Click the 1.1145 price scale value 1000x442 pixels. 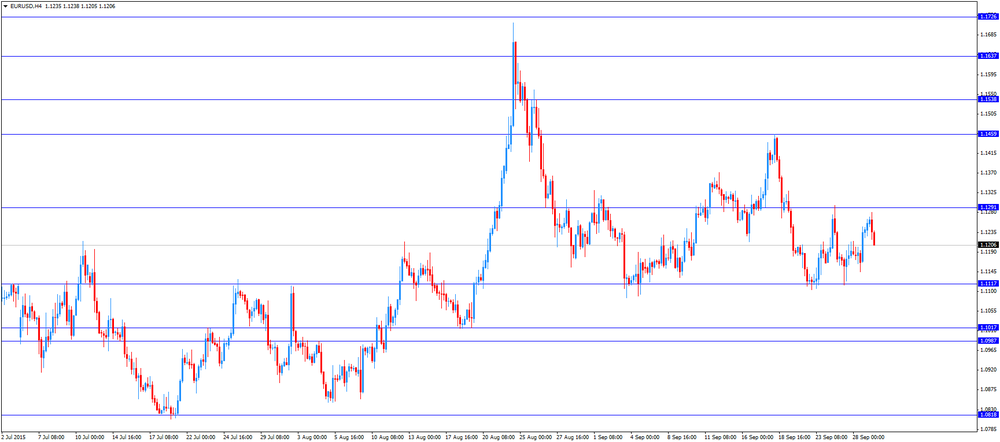click(x=987, y=272)
